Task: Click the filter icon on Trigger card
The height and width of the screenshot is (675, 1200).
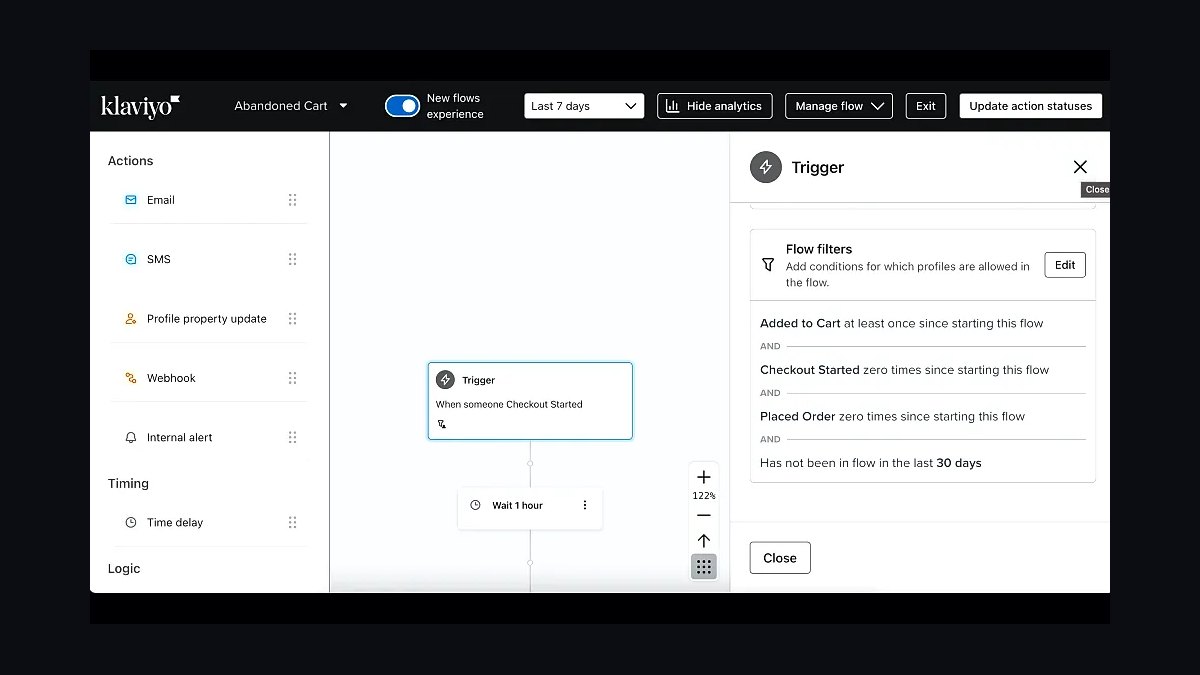Action: point(442,424)
